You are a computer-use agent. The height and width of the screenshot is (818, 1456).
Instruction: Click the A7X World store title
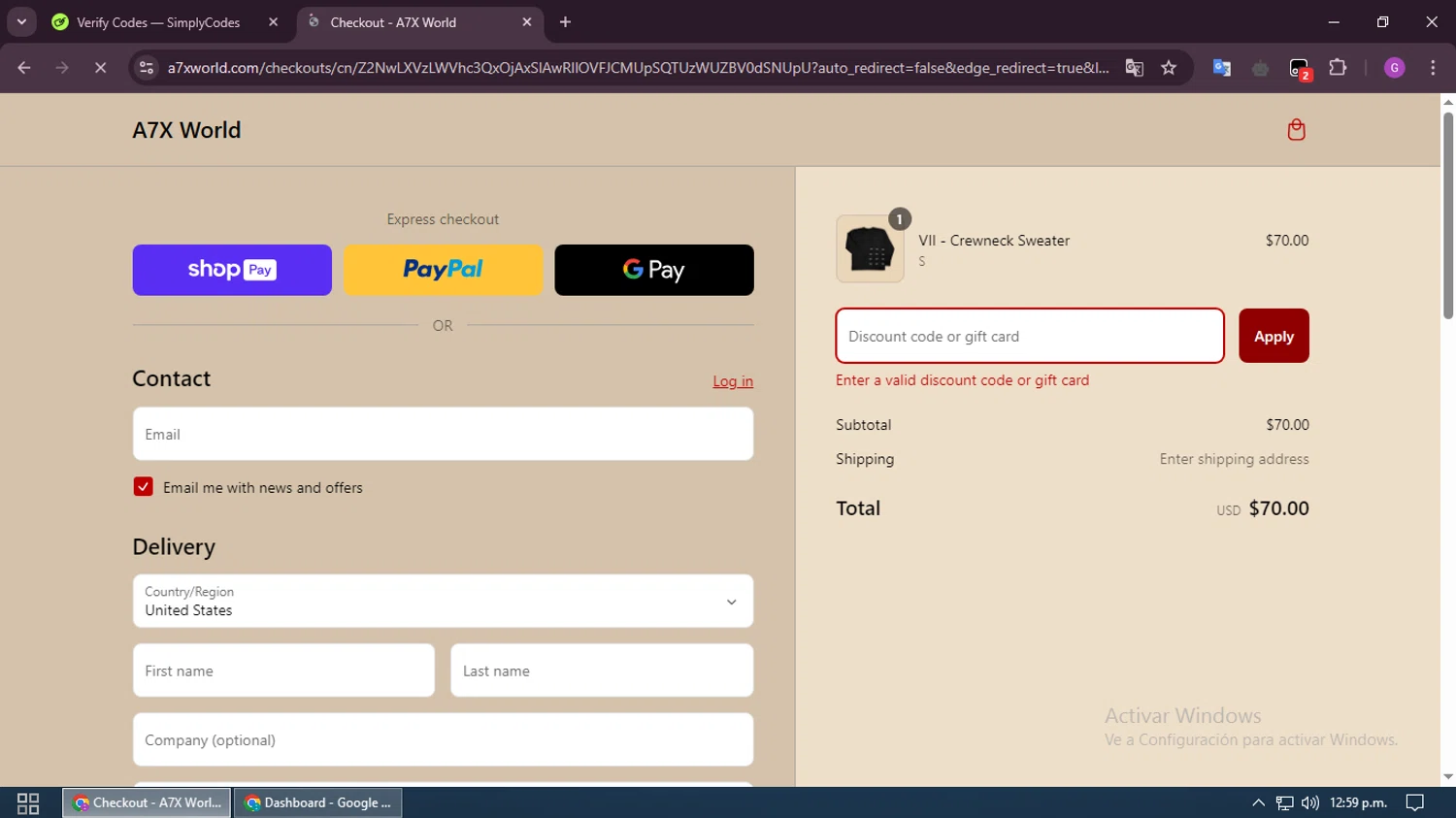tap(186, 130)
